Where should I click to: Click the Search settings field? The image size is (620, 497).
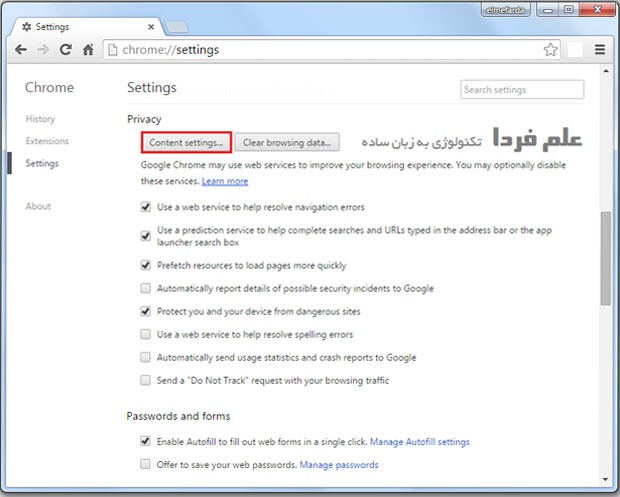[x=522, y=90]
